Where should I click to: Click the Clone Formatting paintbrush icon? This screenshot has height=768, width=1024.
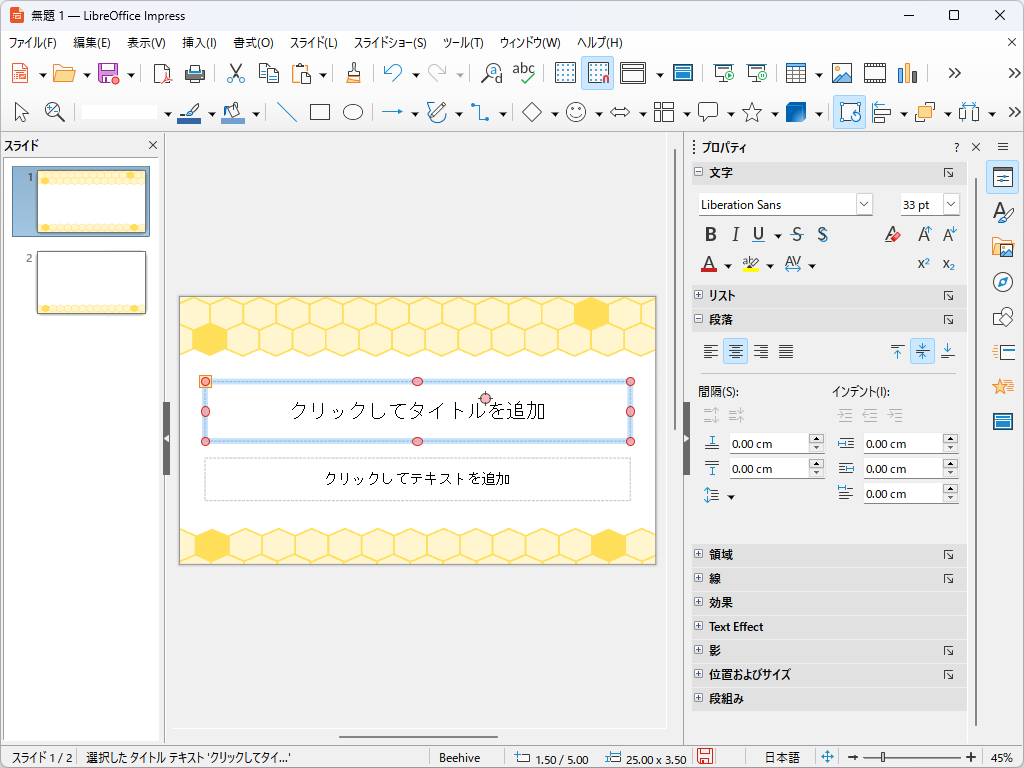[x=353, y=73]
